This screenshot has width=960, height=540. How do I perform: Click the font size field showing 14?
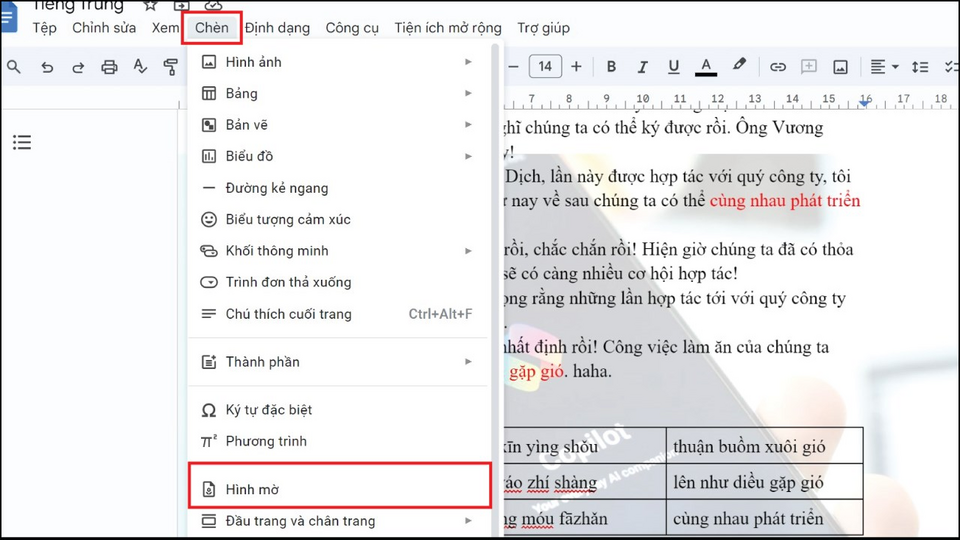pos(545,67)
